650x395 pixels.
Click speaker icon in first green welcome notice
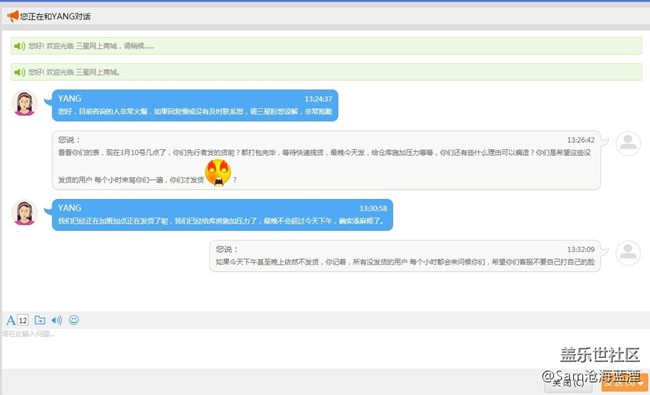tap(19, 46)
